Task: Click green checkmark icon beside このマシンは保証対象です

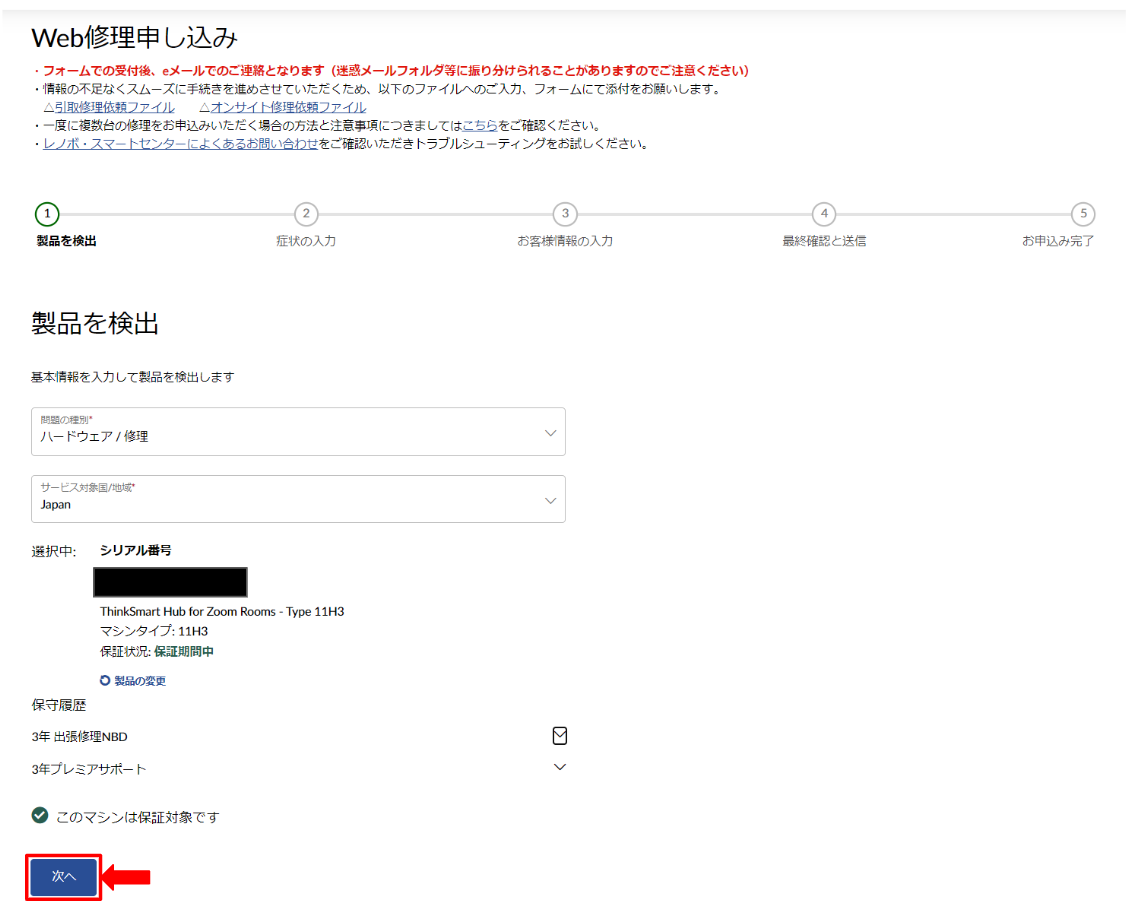Action: tap(40, 815)
